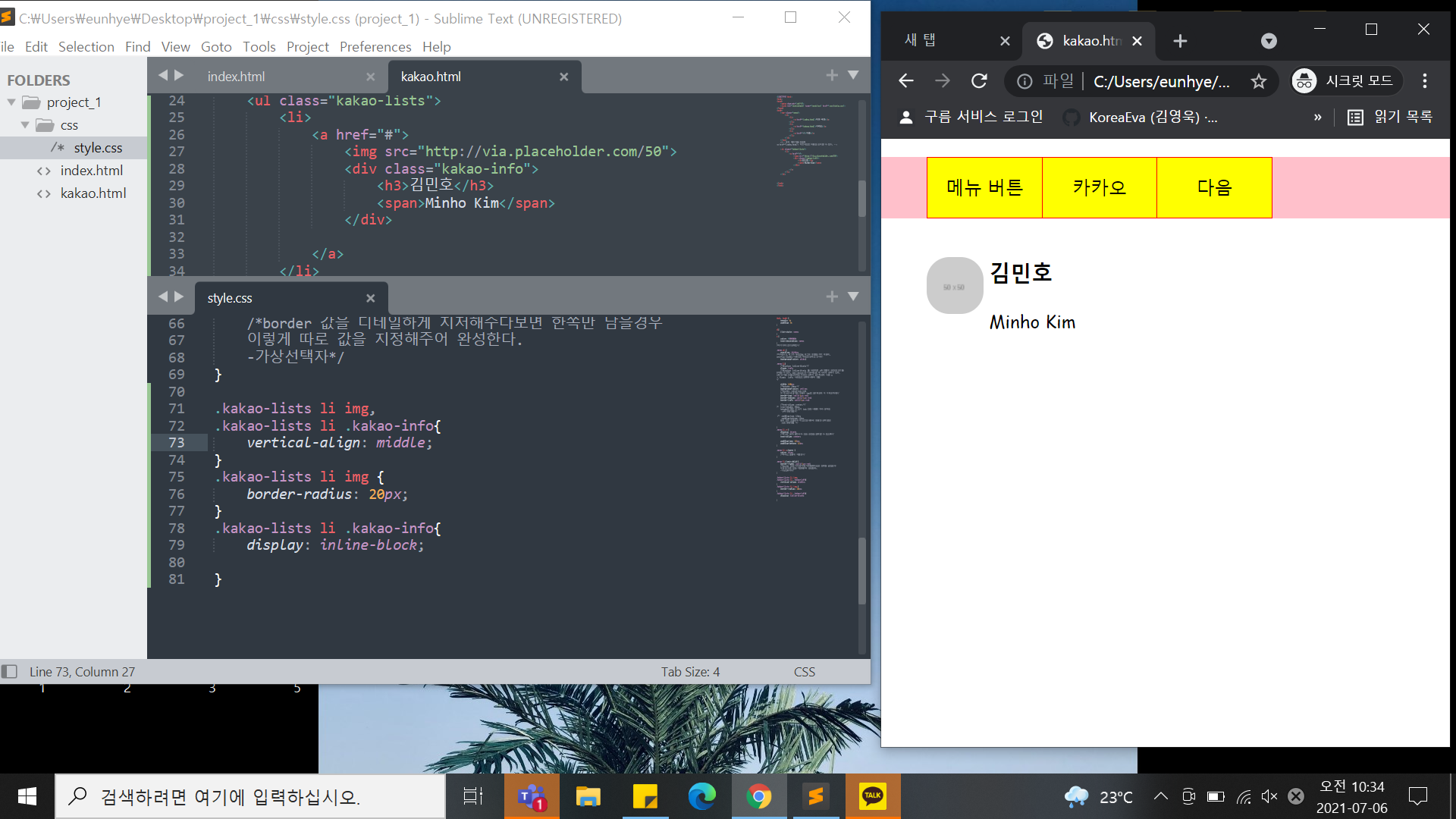Click the 메뉴 버튼 navigation link
The image size is (1456, 819).
tap(984, 187)
